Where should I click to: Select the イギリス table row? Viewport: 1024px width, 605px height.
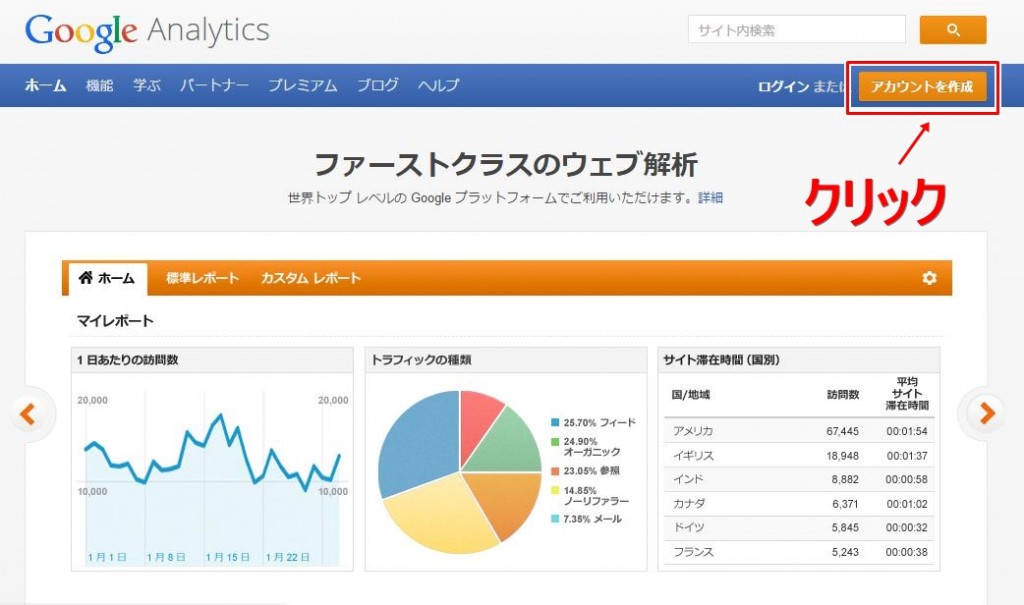799,455
